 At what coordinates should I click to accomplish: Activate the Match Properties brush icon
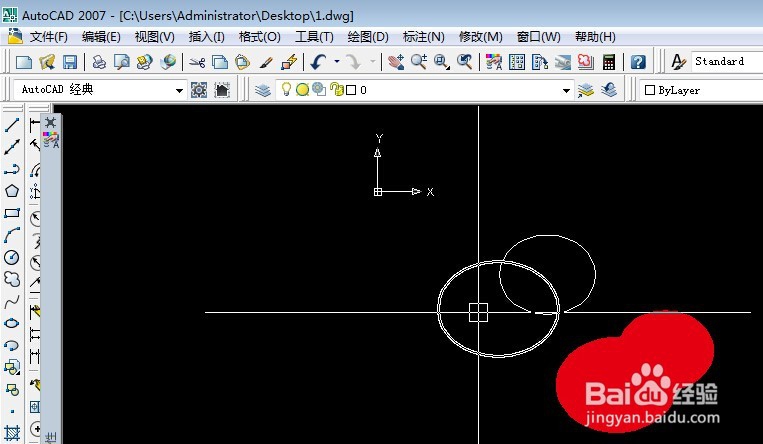266,62
